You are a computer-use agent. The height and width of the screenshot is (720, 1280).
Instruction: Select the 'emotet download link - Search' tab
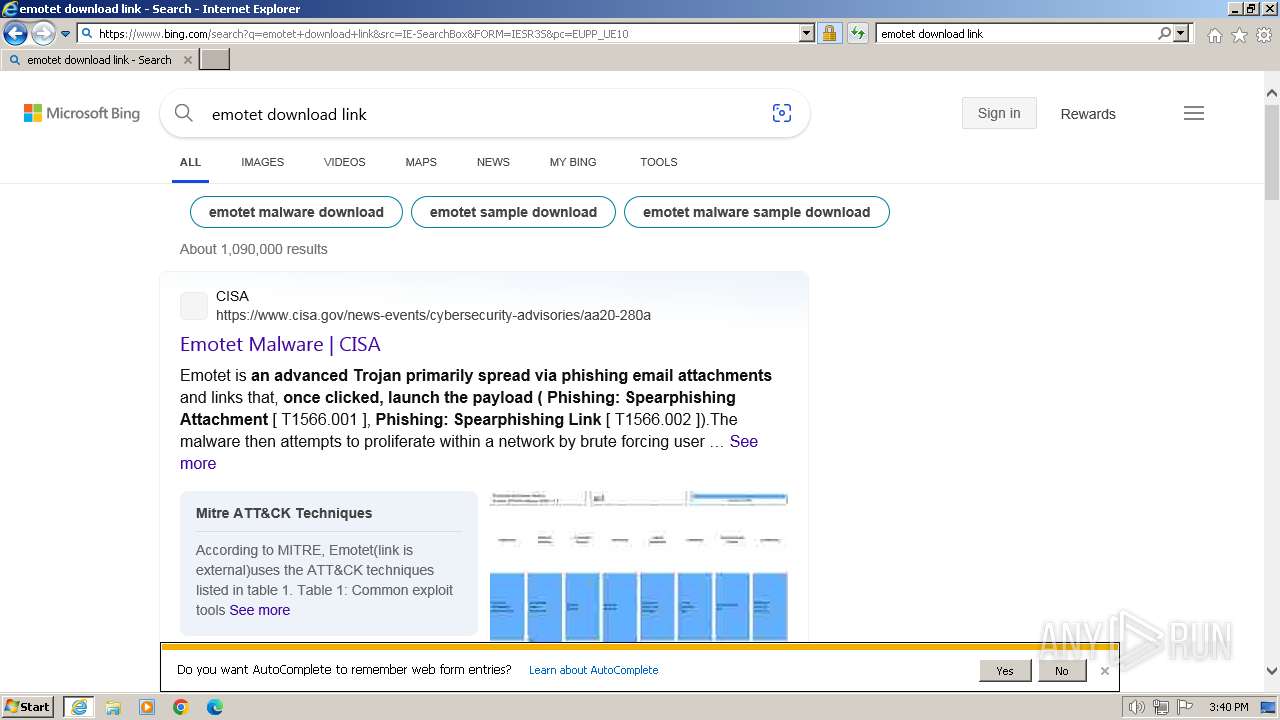click(99, 60)
